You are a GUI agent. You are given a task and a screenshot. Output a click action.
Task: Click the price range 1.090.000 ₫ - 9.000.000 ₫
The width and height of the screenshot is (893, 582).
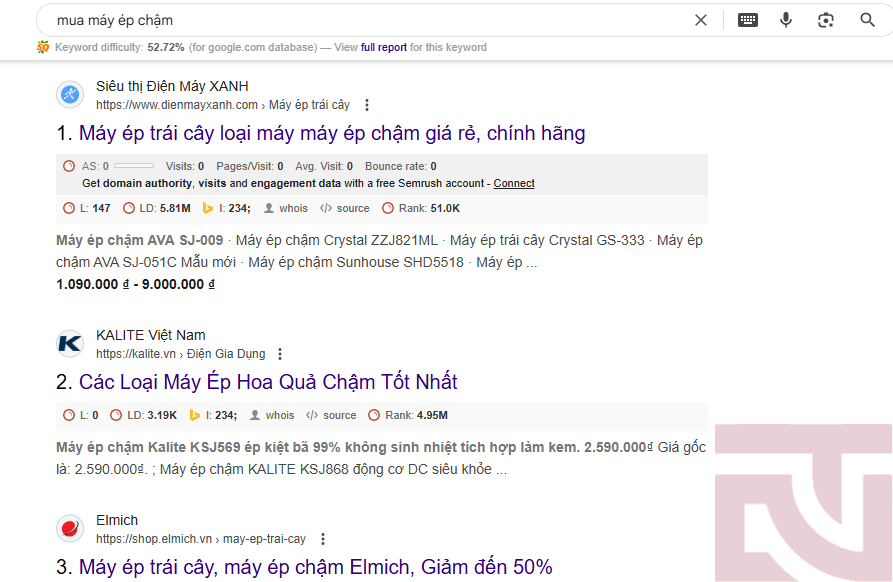point(136,284)
